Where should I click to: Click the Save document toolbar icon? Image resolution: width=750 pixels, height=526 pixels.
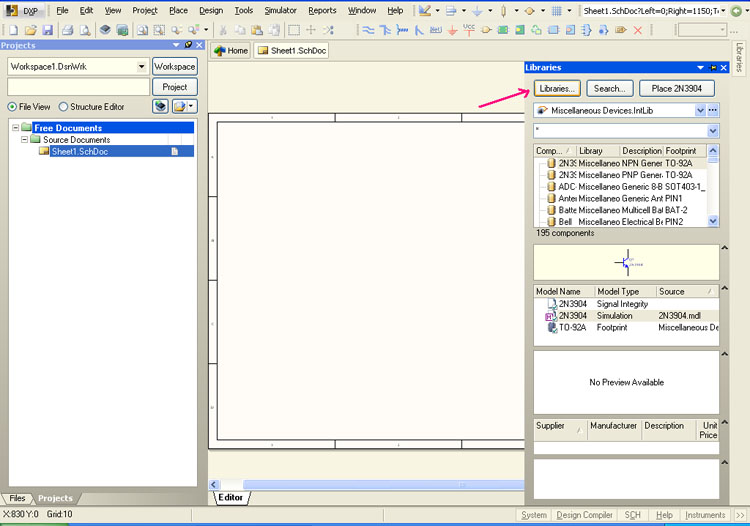(46, 30)
